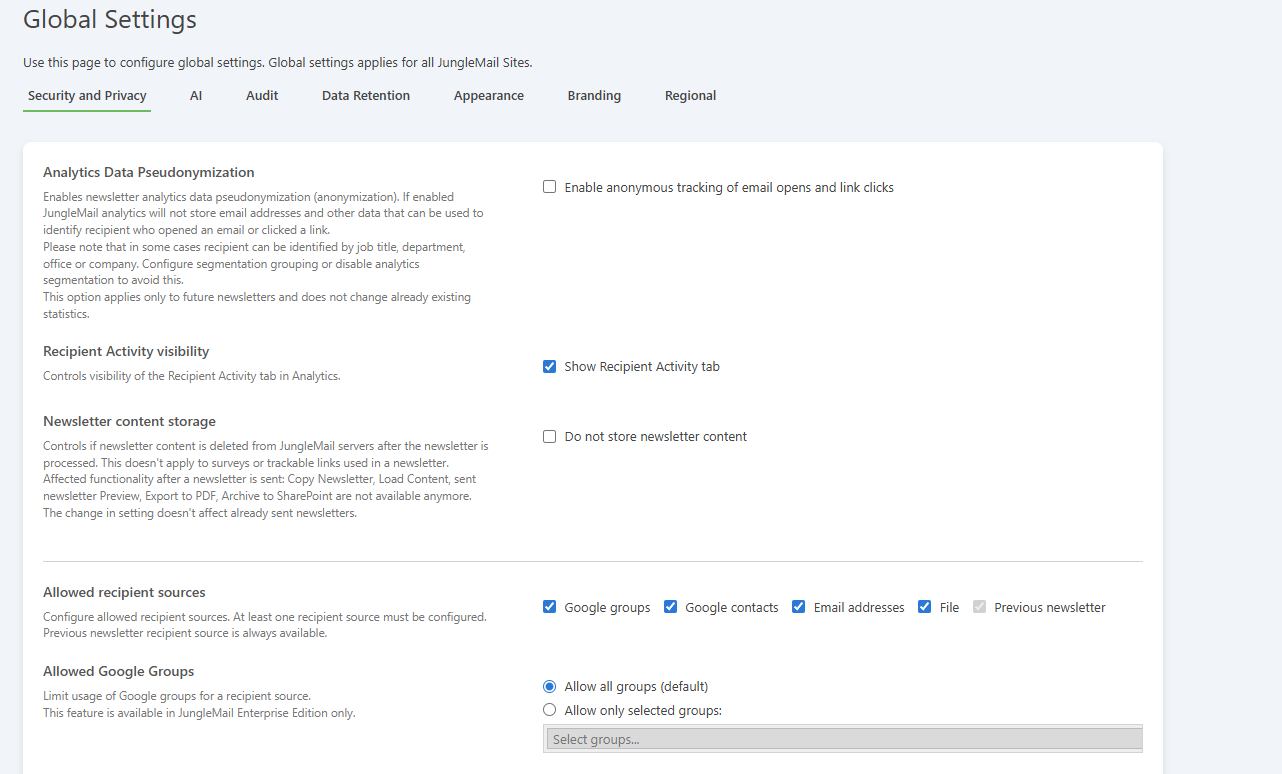Switch to the AI tab
The height and width of the screenshot is (774, 1282).
pyautogui.click(x=196, y=96)
